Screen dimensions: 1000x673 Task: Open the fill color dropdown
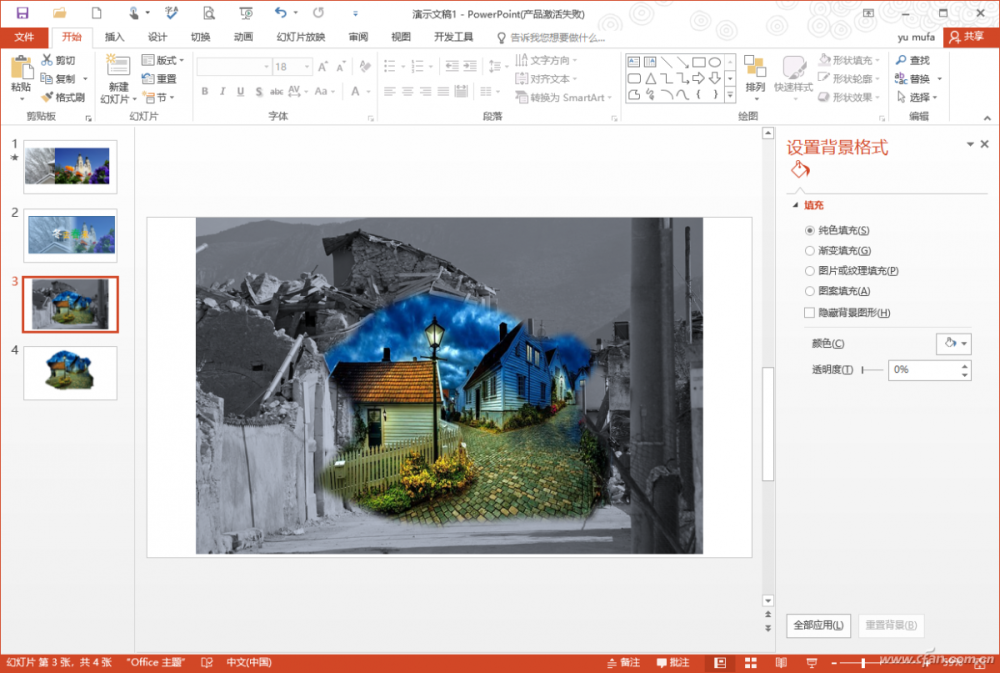click(953, 344)
